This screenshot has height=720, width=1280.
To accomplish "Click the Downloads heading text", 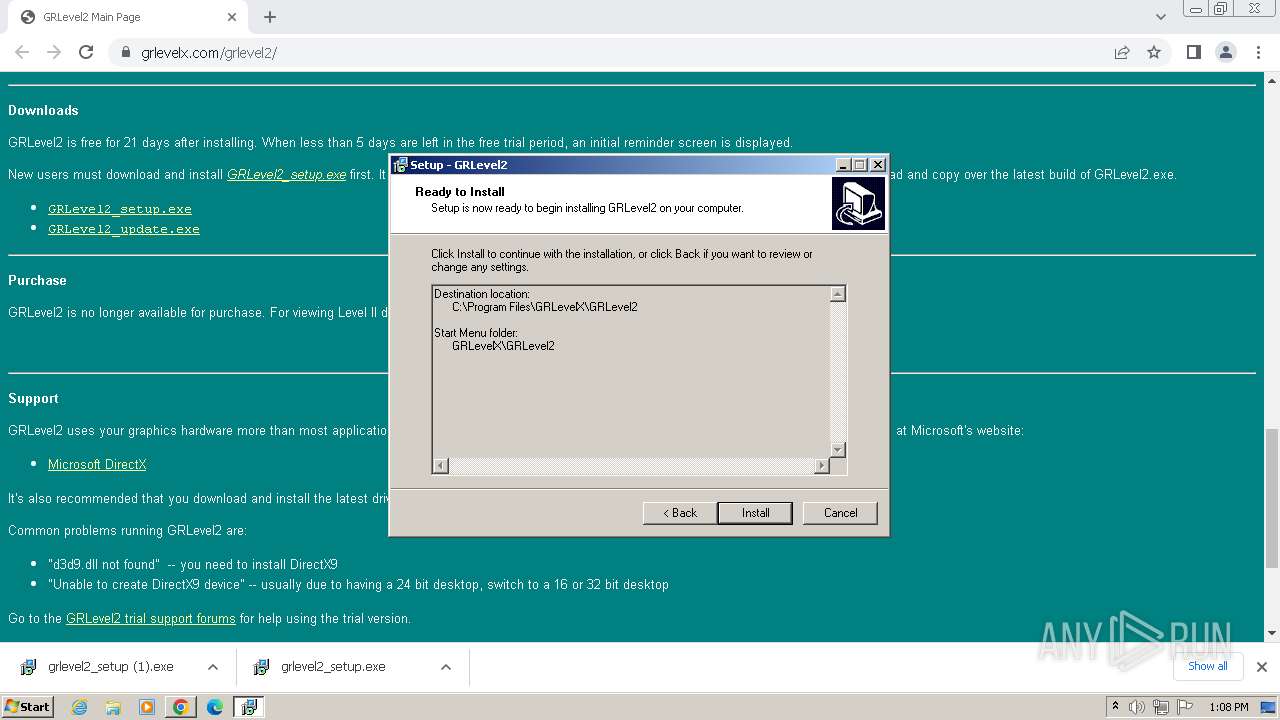I will pos(43,110).
